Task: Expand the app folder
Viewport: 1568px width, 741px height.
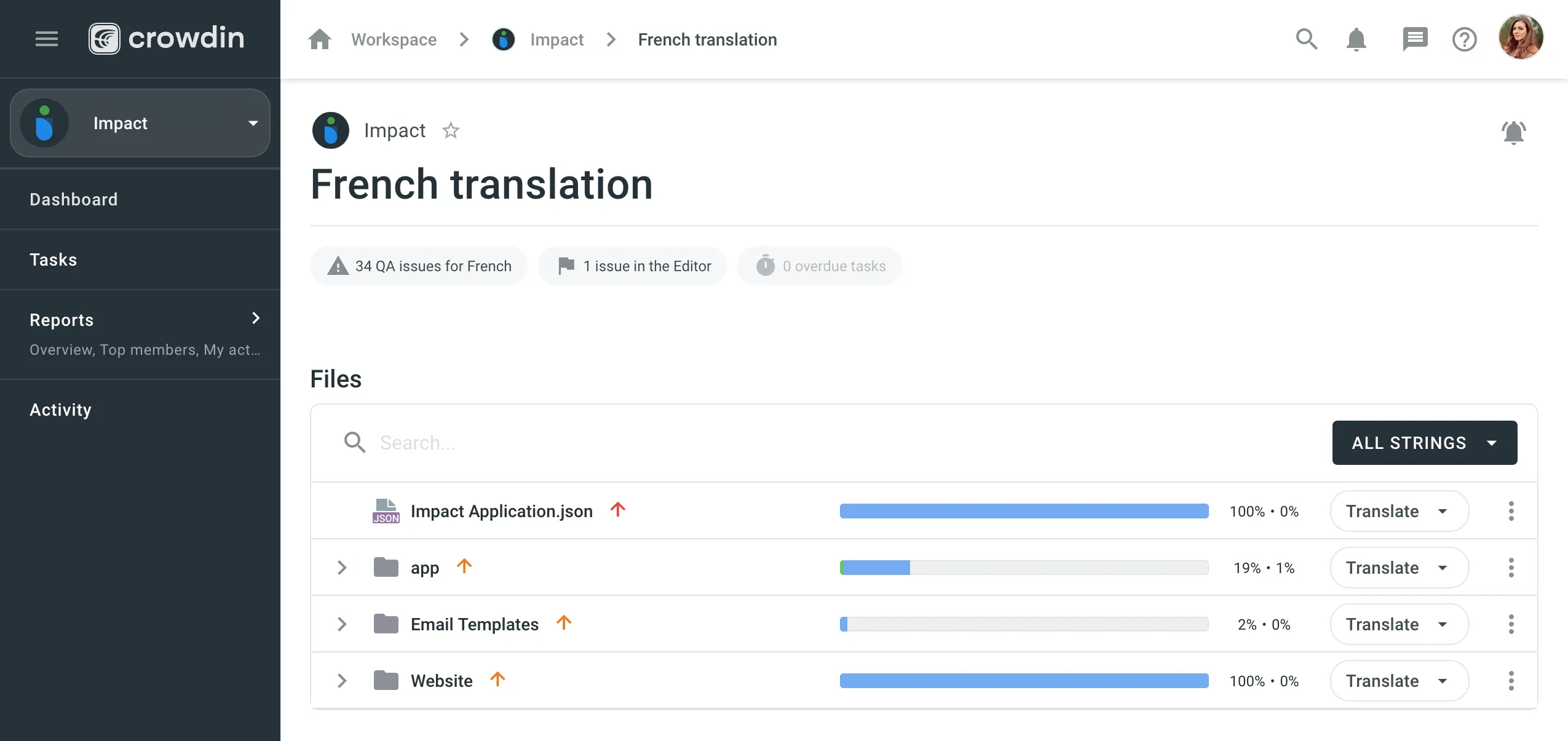Action: (342, 568)
